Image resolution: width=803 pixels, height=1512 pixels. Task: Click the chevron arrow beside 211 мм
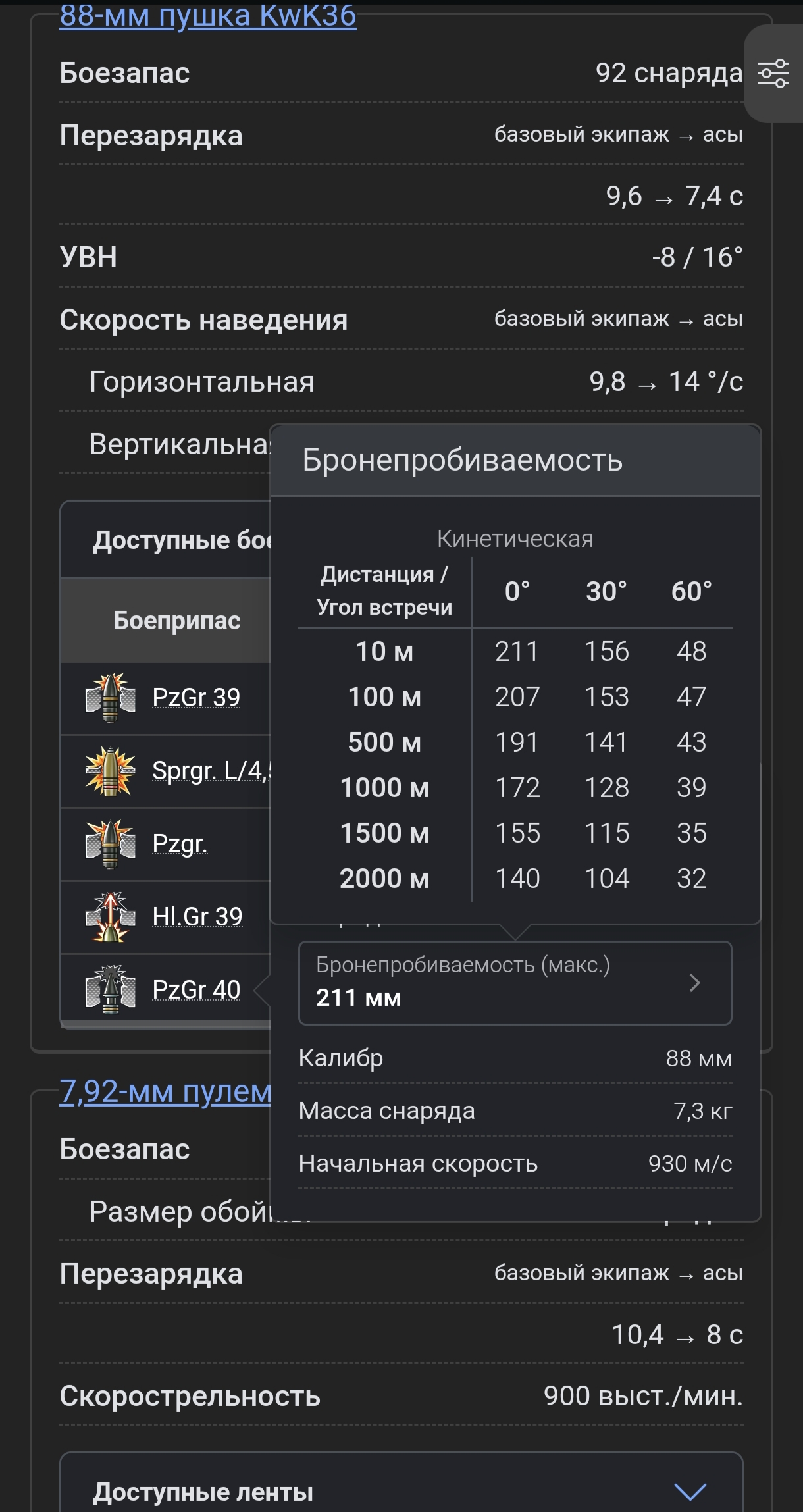tap(694, 983)
